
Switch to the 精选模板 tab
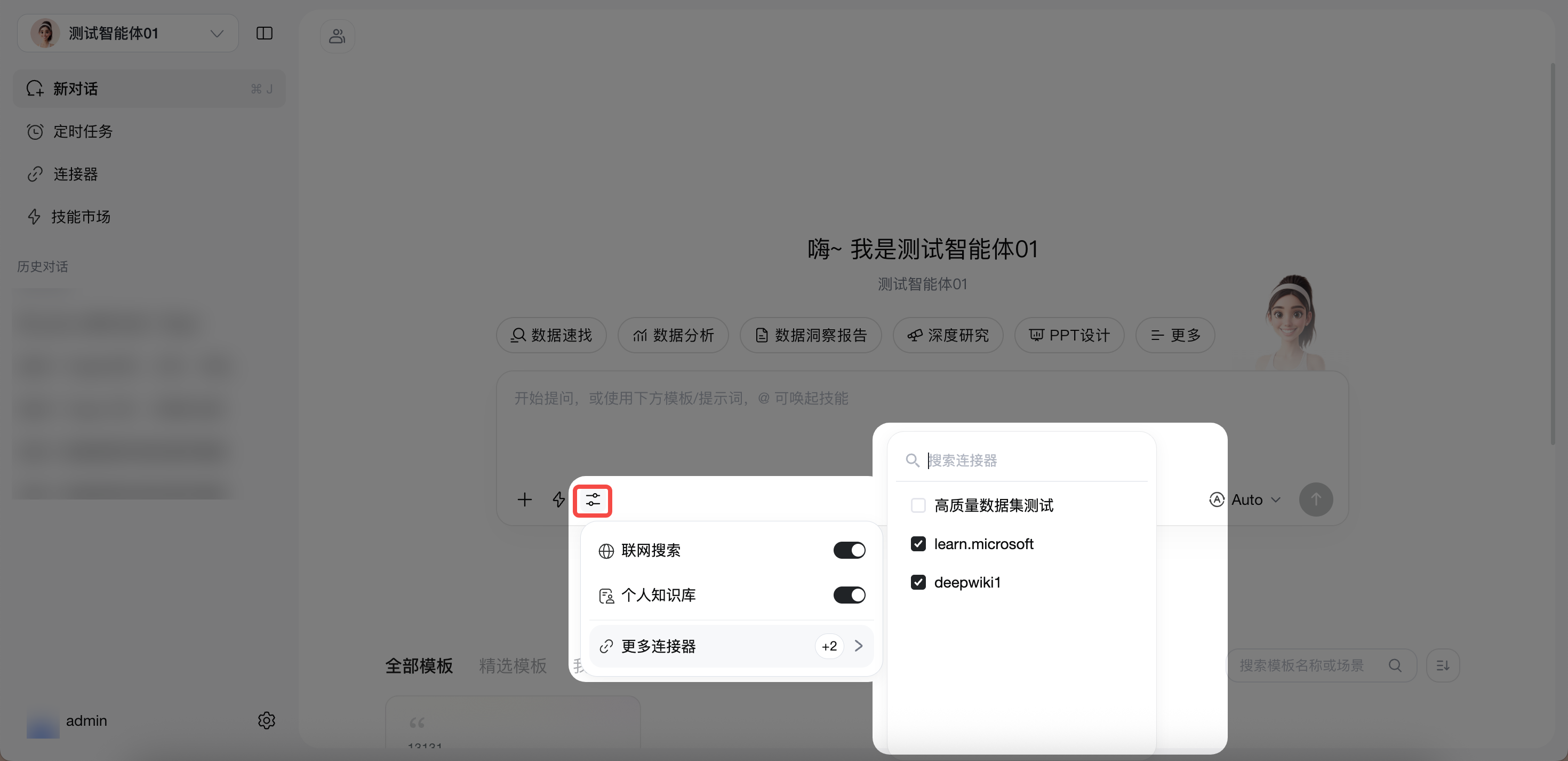(x=513, y=665)
